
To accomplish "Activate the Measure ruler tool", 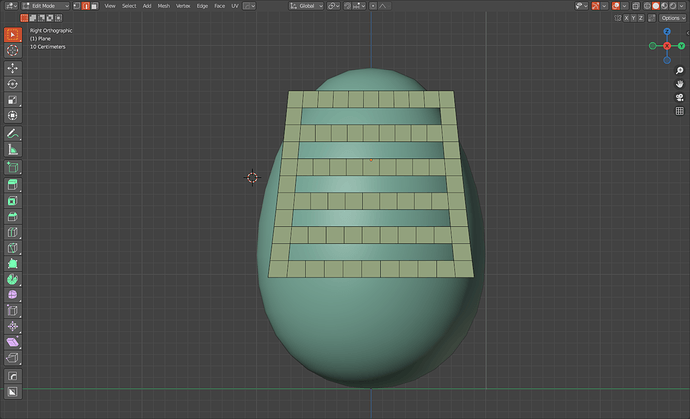I will (x=13, y=149).
